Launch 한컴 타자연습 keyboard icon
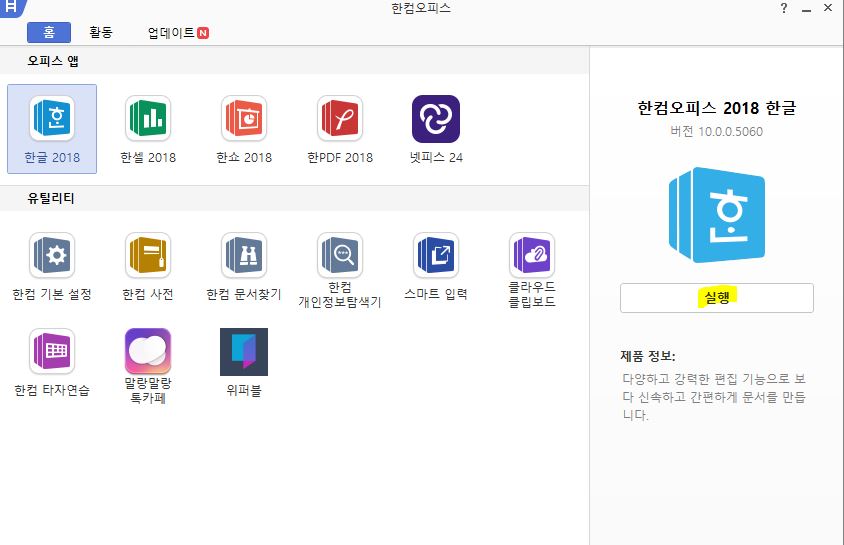 click(52, 351)
